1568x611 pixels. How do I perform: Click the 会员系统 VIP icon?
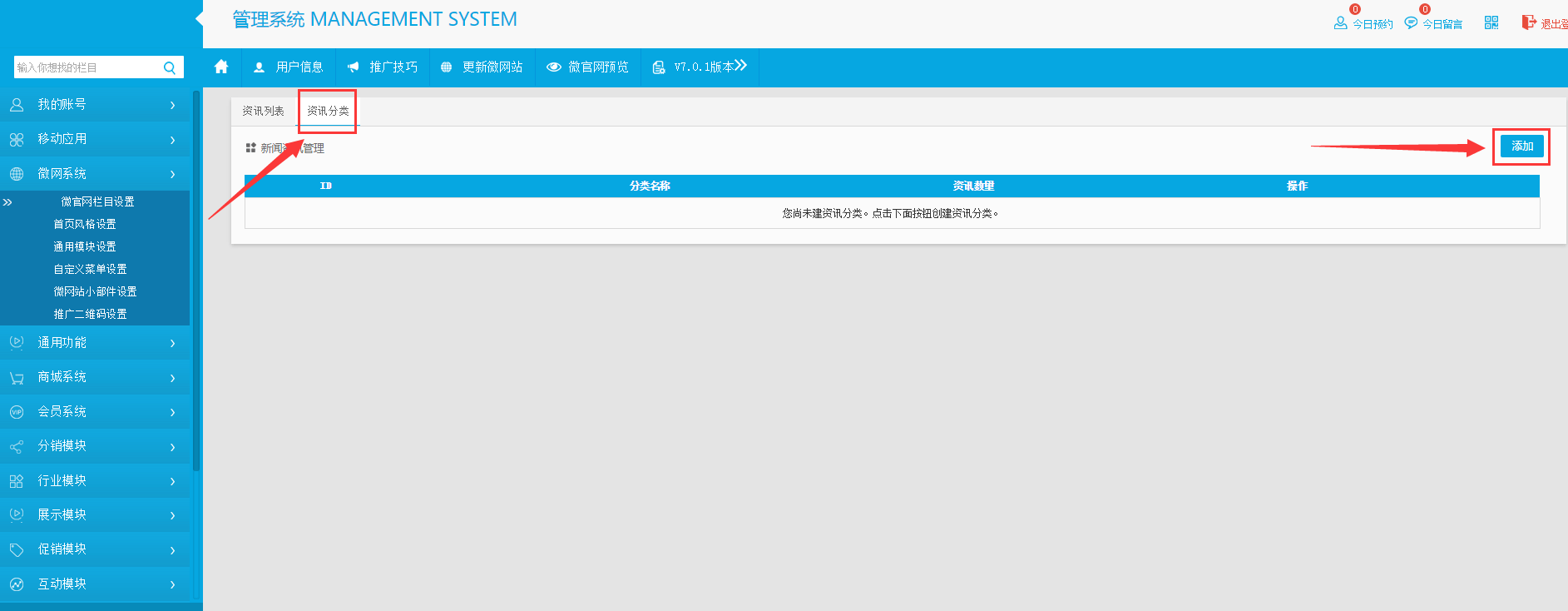click(17, 412)
